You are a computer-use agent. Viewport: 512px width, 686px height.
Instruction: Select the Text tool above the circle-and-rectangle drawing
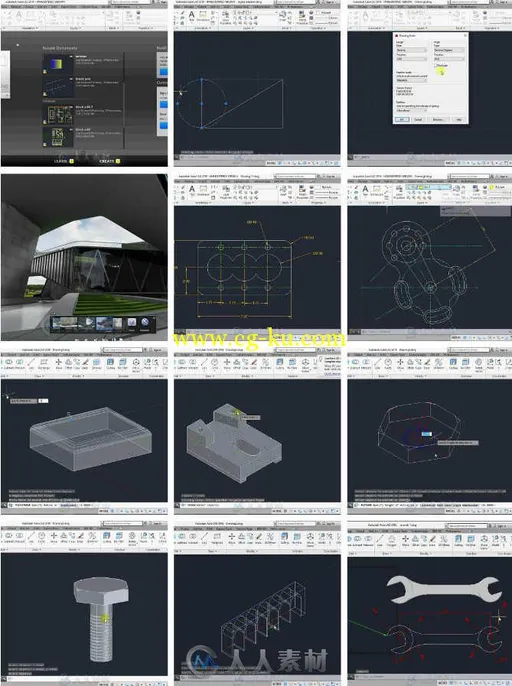pos(192,17)
